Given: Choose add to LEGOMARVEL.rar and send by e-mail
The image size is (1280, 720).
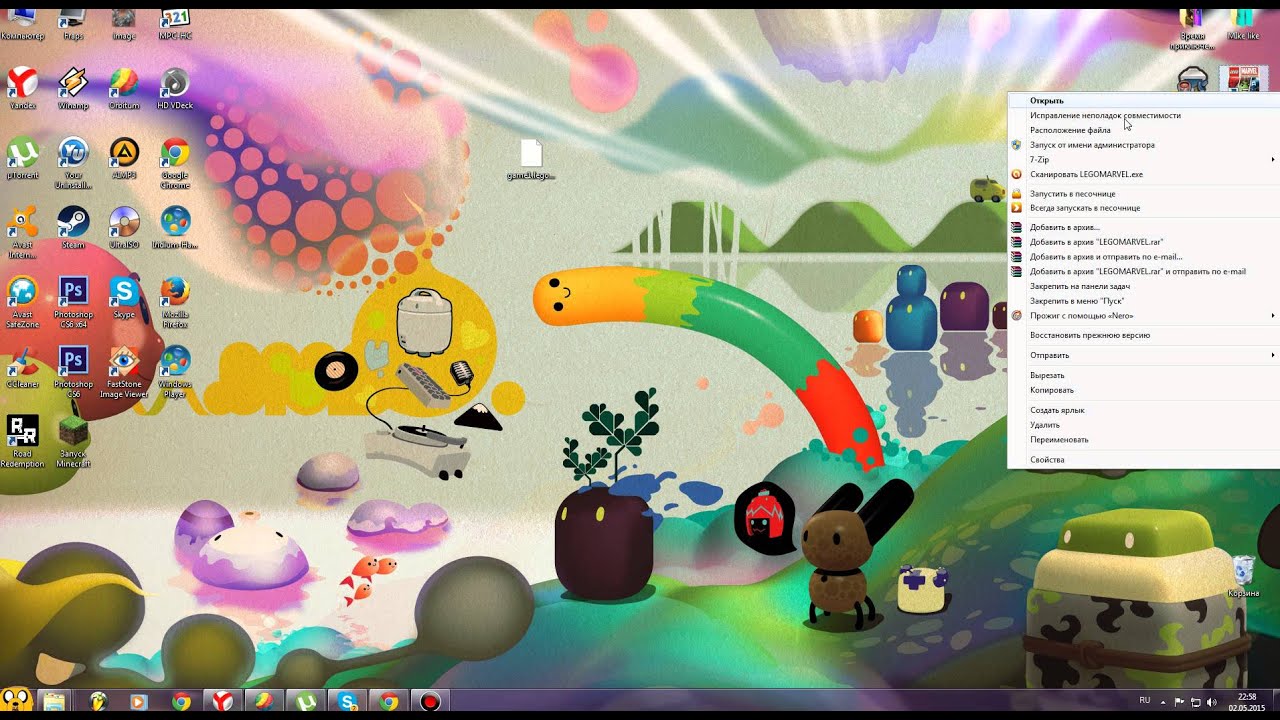Looking at the screenshot, I should pos(1143,272).
